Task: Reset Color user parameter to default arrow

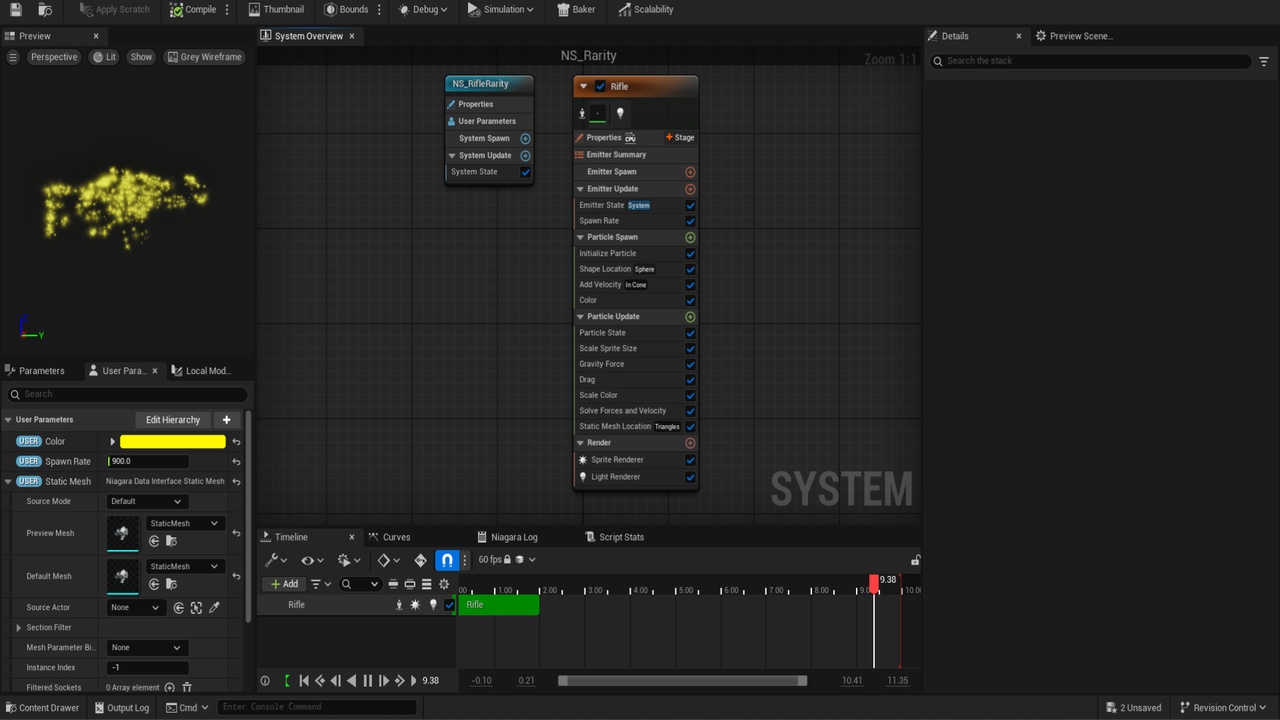Action: (x=236, y=442)
